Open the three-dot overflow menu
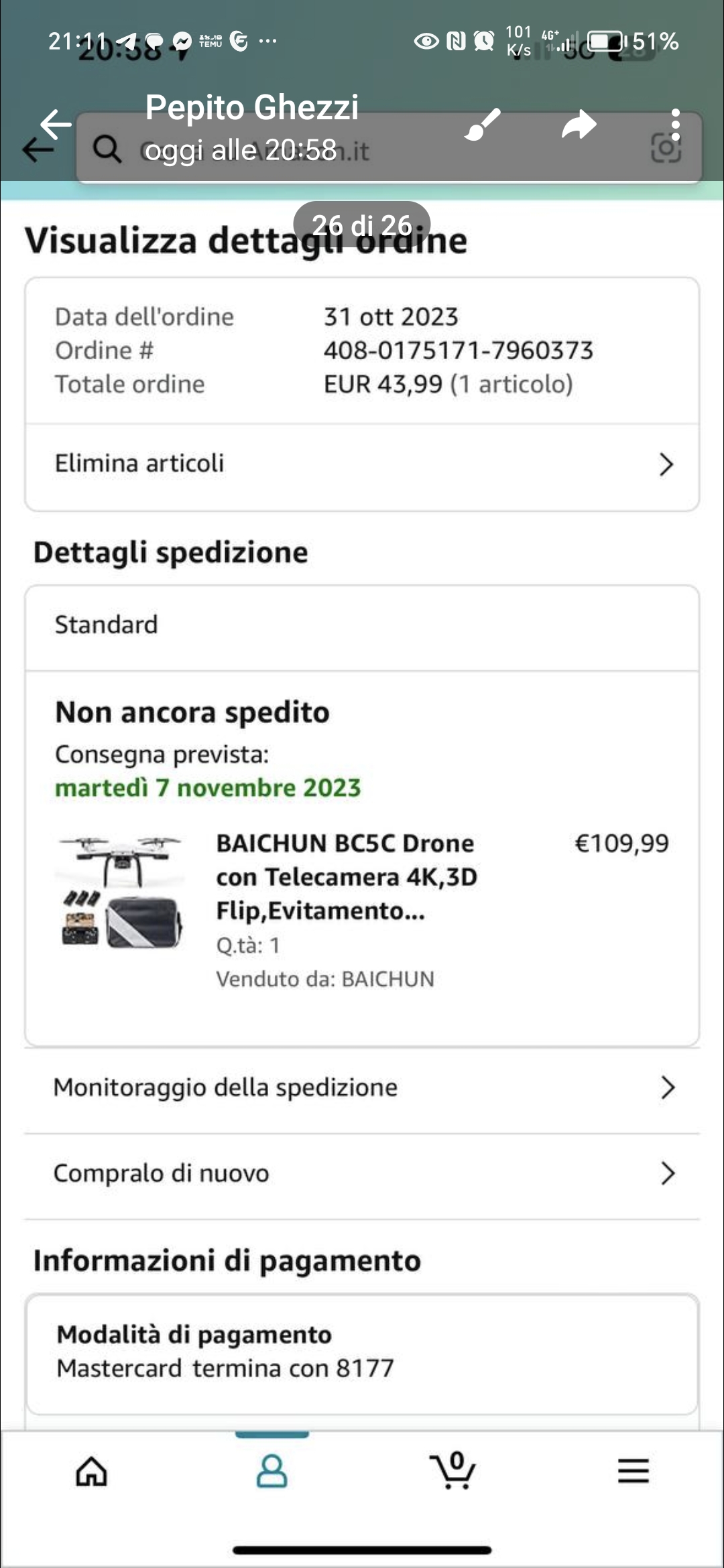724x1568 pixels. 675,125
